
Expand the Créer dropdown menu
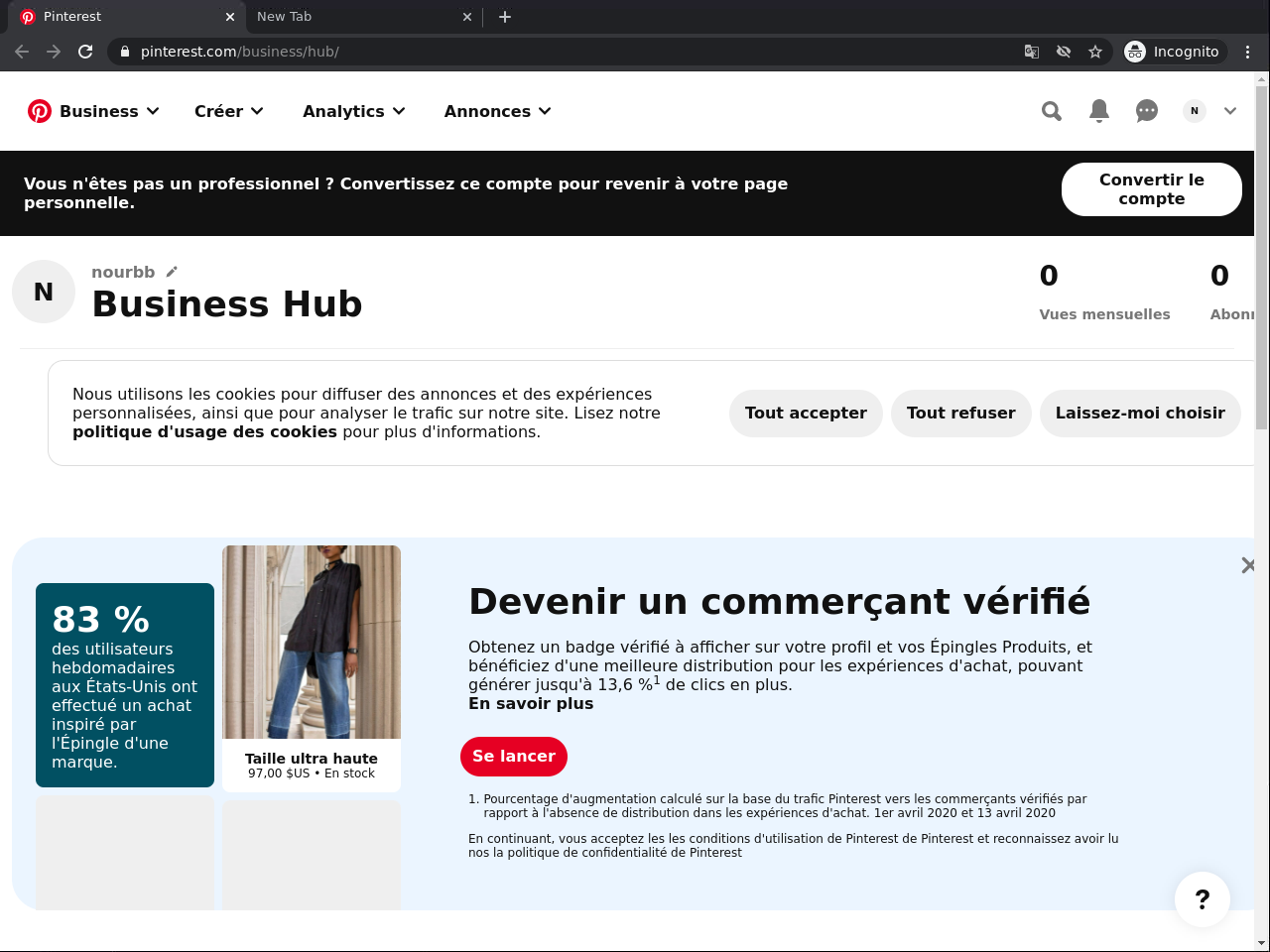(x=229, y=111)
